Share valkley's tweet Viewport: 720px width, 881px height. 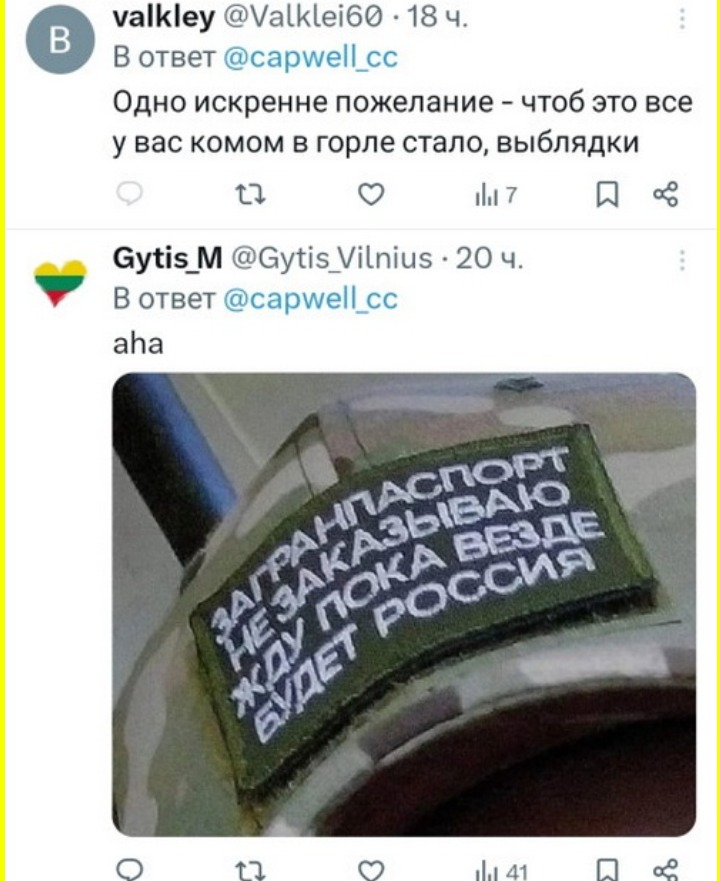tap(666, 194)
